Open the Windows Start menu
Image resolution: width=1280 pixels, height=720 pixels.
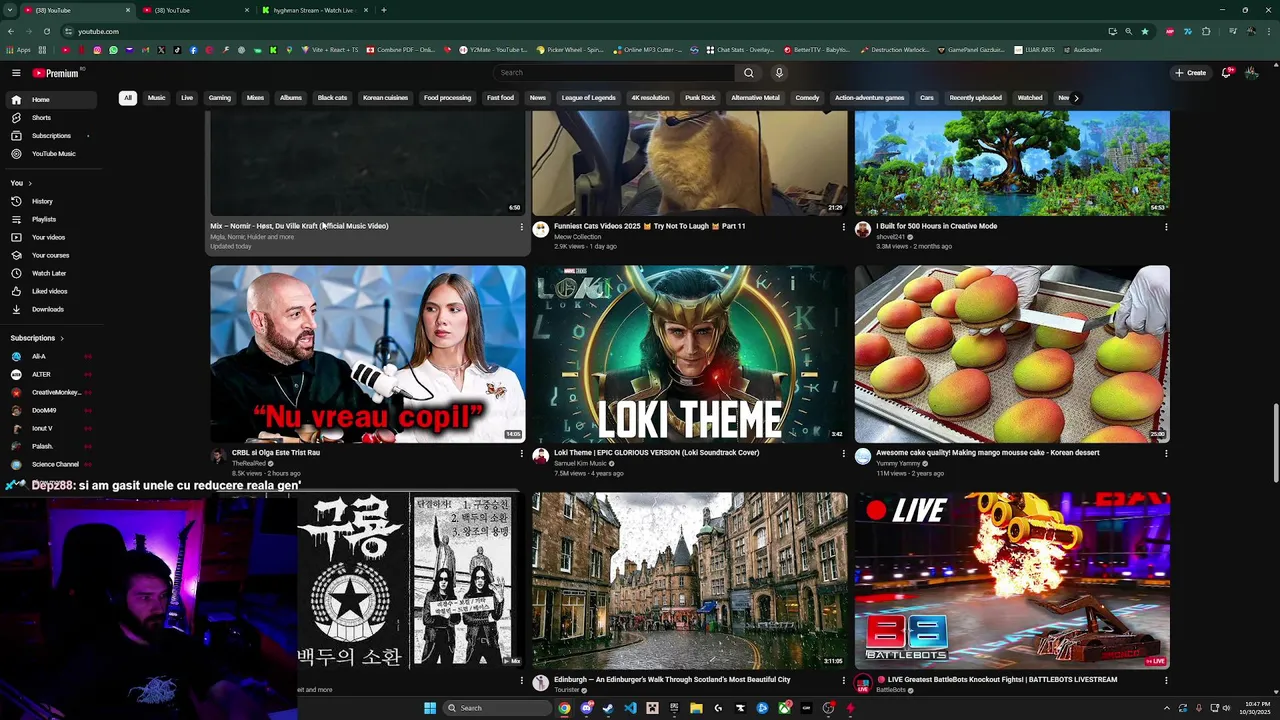tap(430, 708)
